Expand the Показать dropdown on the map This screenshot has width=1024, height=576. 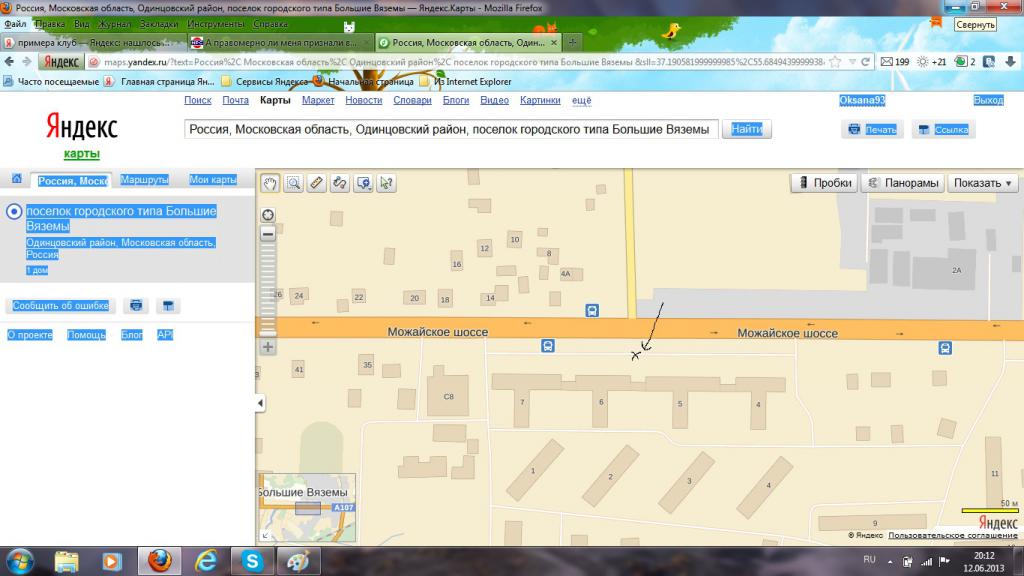982,183
